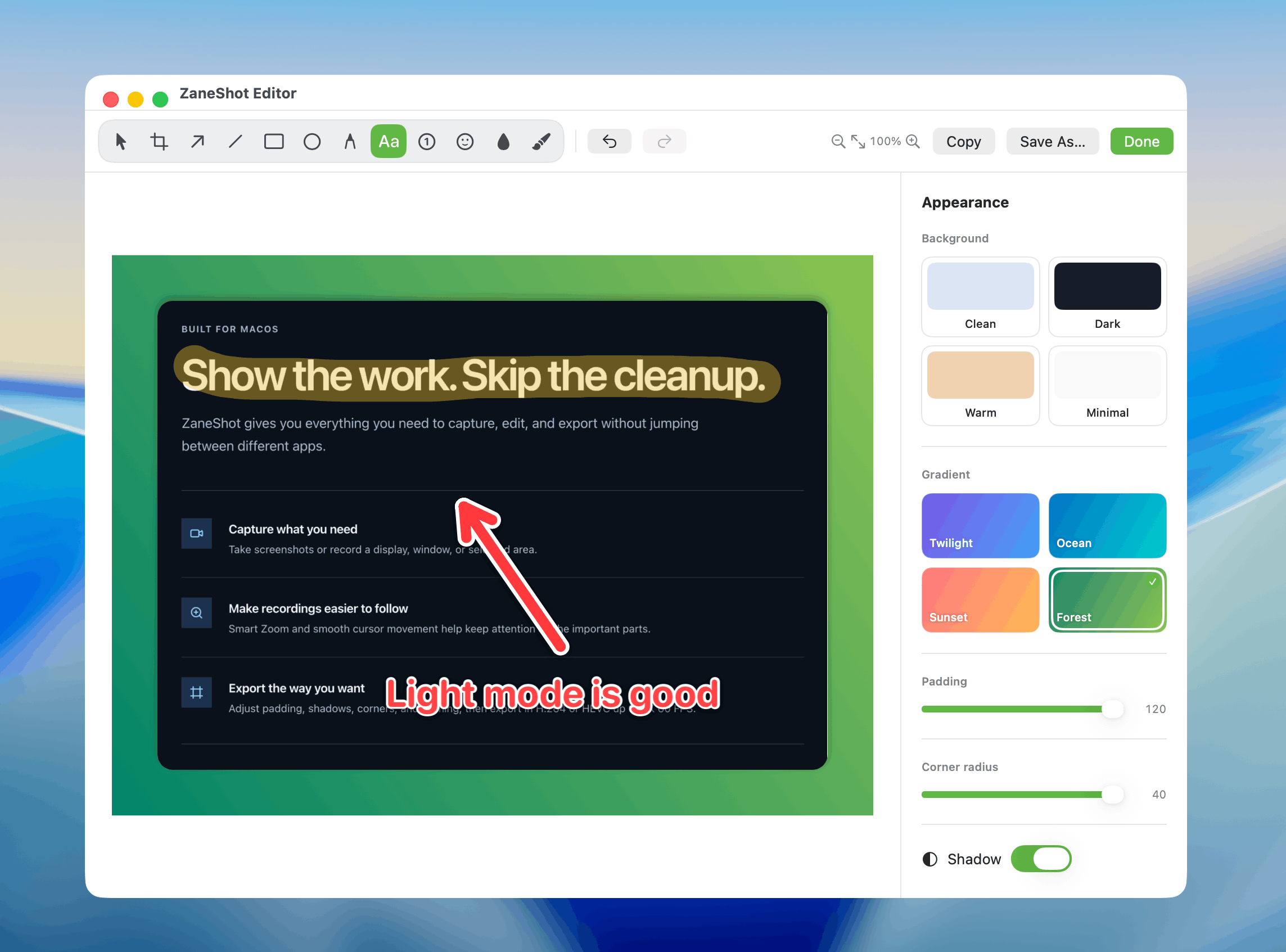Click the Padding value 120
The height and width of the screenshot is (952, 1286).
(1155, 709)
